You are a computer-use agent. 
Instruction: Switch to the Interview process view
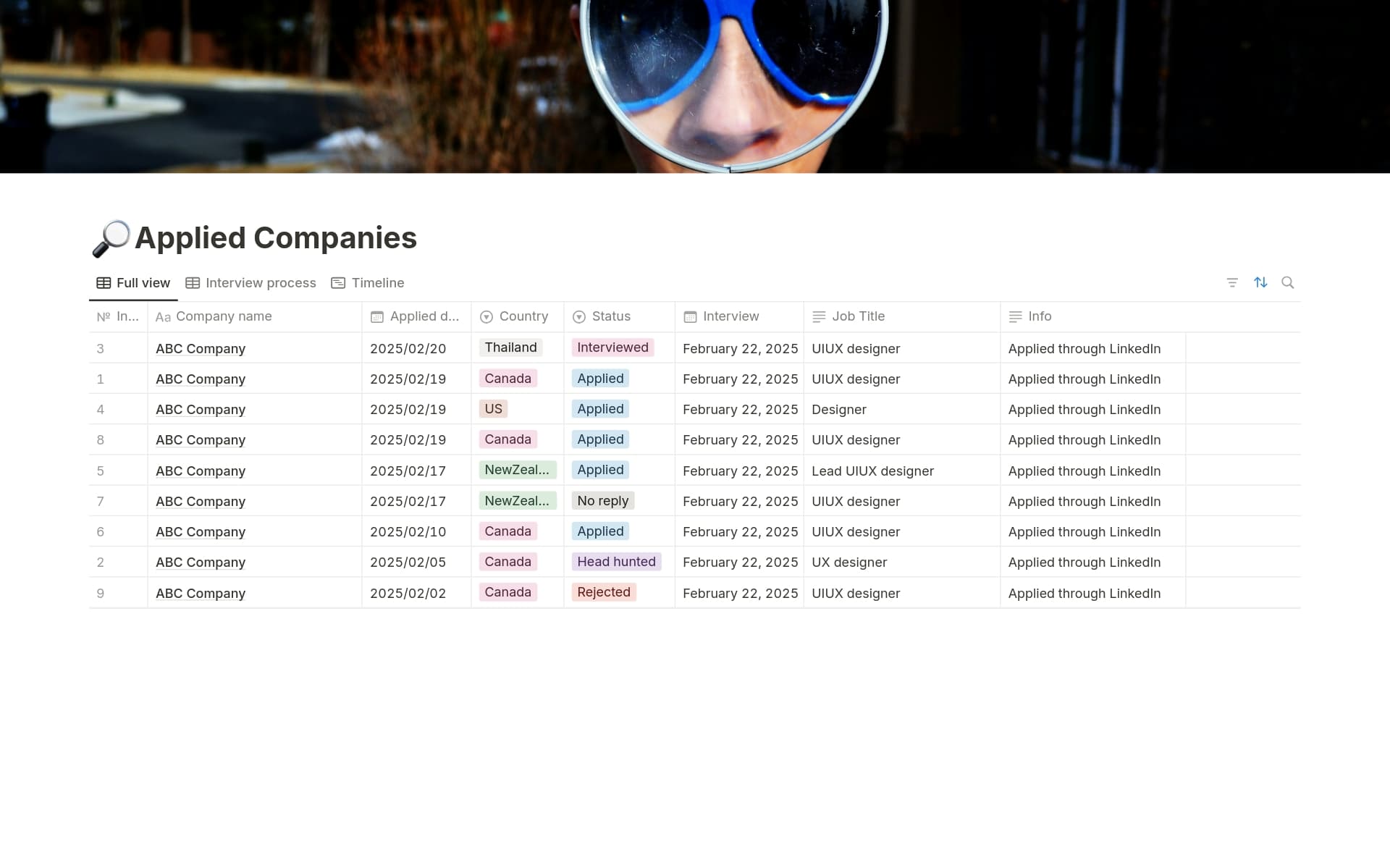(x=260, y=283)
